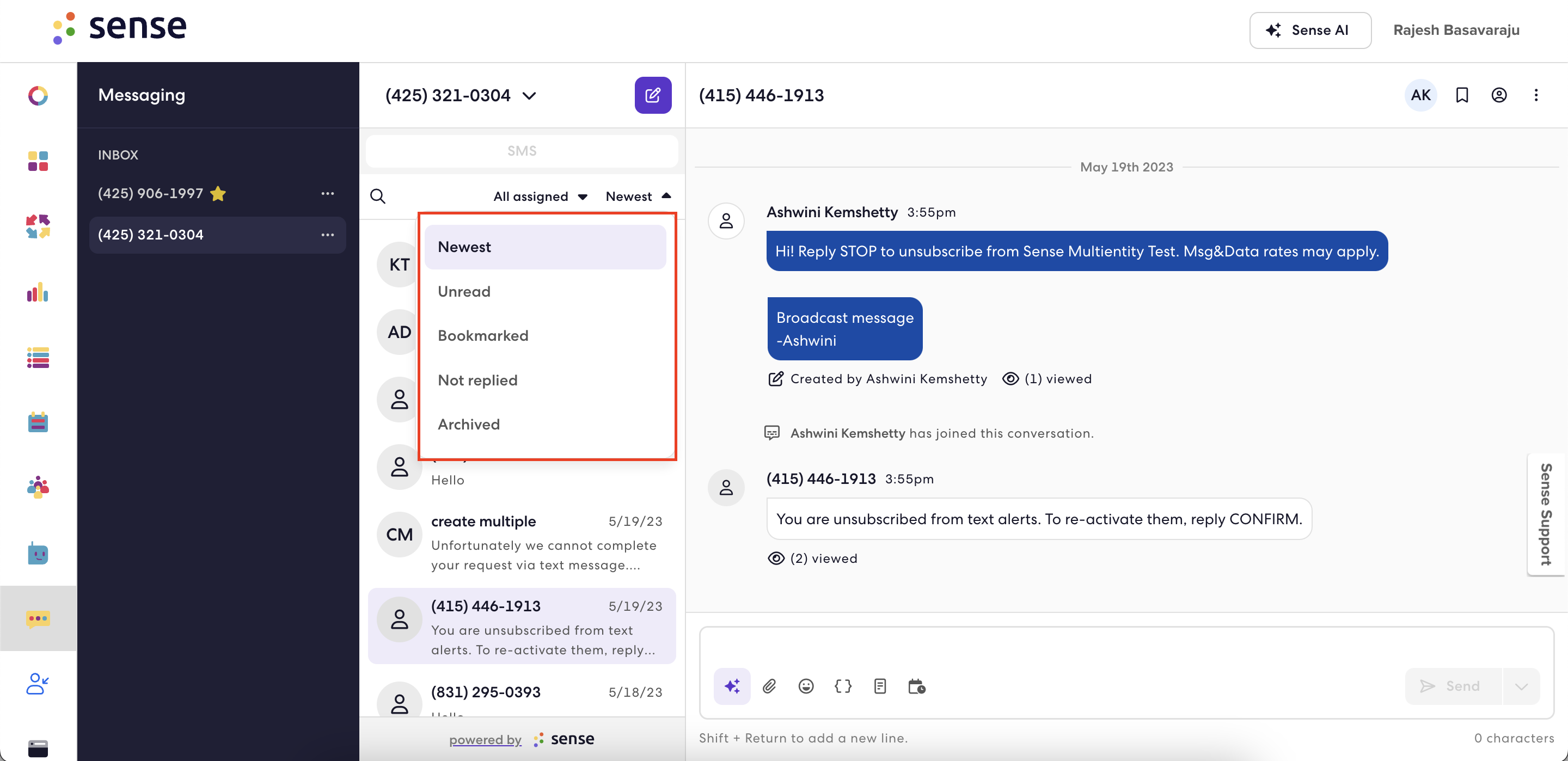The width and height of the screenshot is (1568, 761).
Task: Open the create multiple conversation
Action: 522,542
